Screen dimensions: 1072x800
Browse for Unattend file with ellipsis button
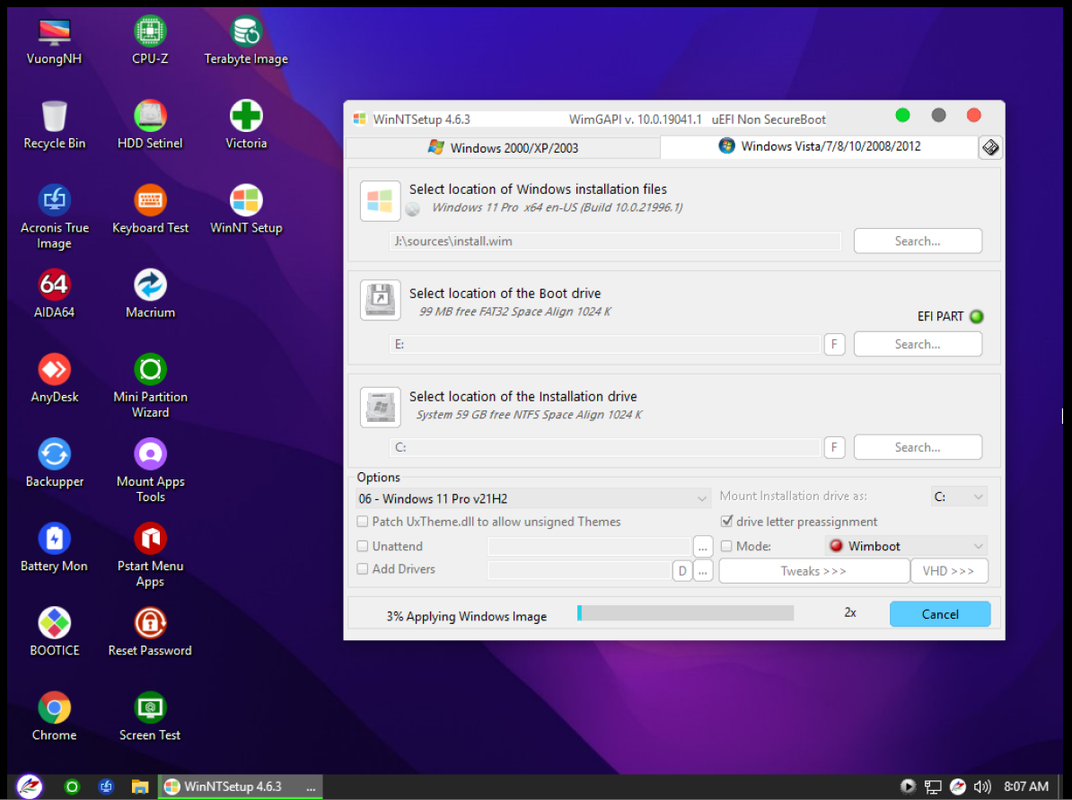pos(703,547)
